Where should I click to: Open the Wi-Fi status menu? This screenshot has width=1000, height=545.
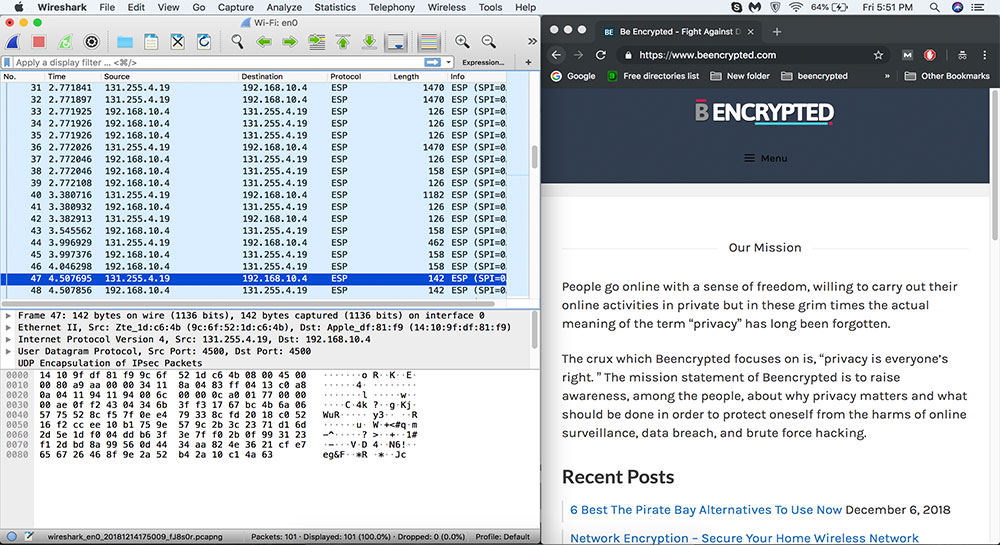[795, 8]
